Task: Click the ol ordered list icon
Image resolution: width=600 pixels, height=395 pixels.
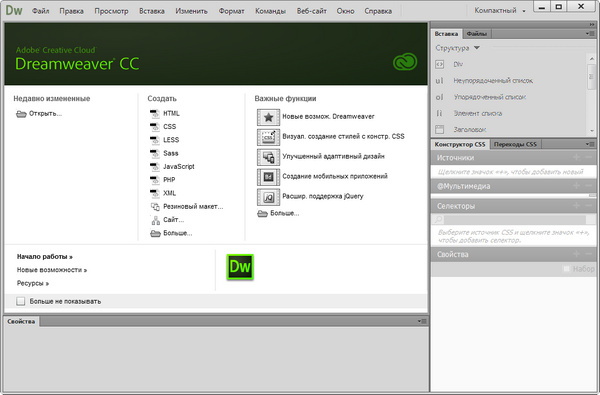Action: tap(439, 97)
